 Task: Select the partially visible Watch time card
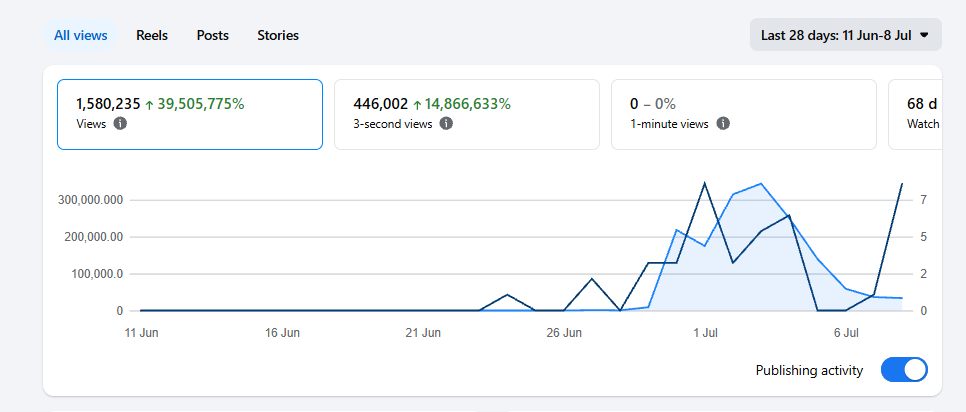[915, 115]
